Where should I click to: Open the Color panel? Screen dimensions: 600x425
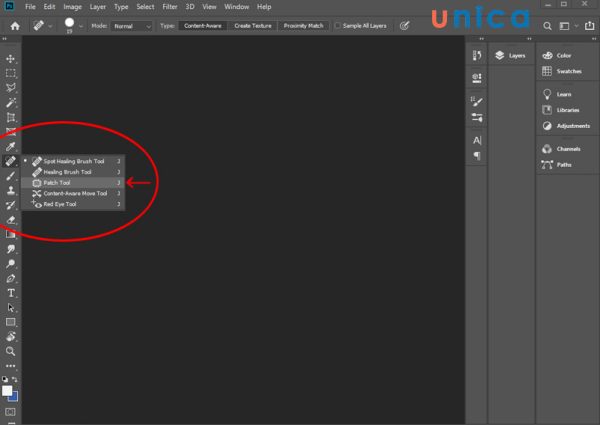click(557, 55)
